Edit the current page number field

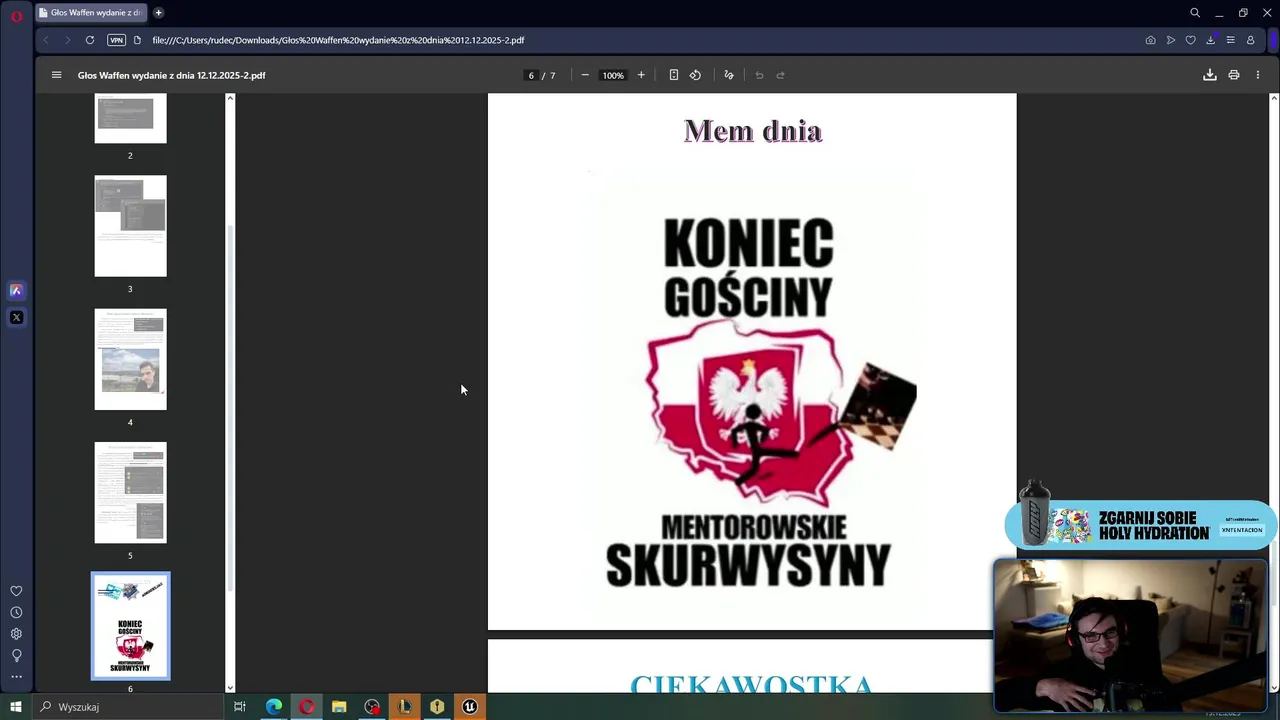(531, 75)
